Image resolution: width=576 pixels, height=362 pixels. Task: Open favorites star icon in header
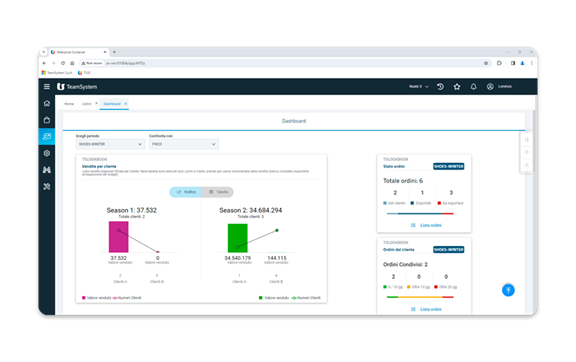click(x=457, y=87)
